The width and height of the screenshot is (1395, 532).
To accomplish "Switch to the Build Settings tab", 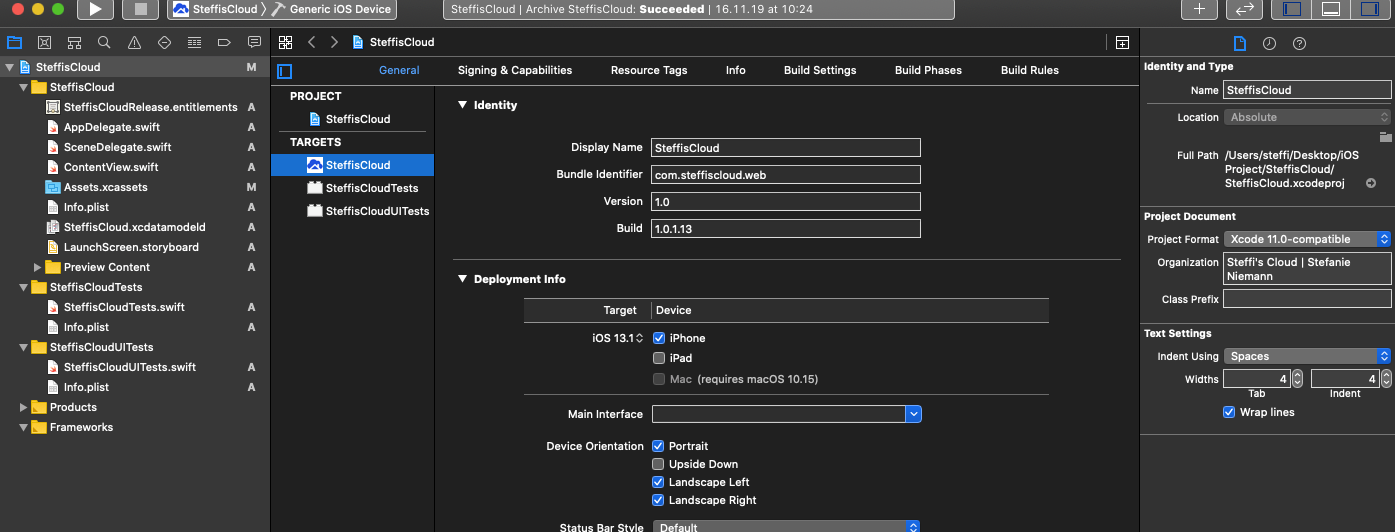I will pyautogui.click(x=819, y=70).
